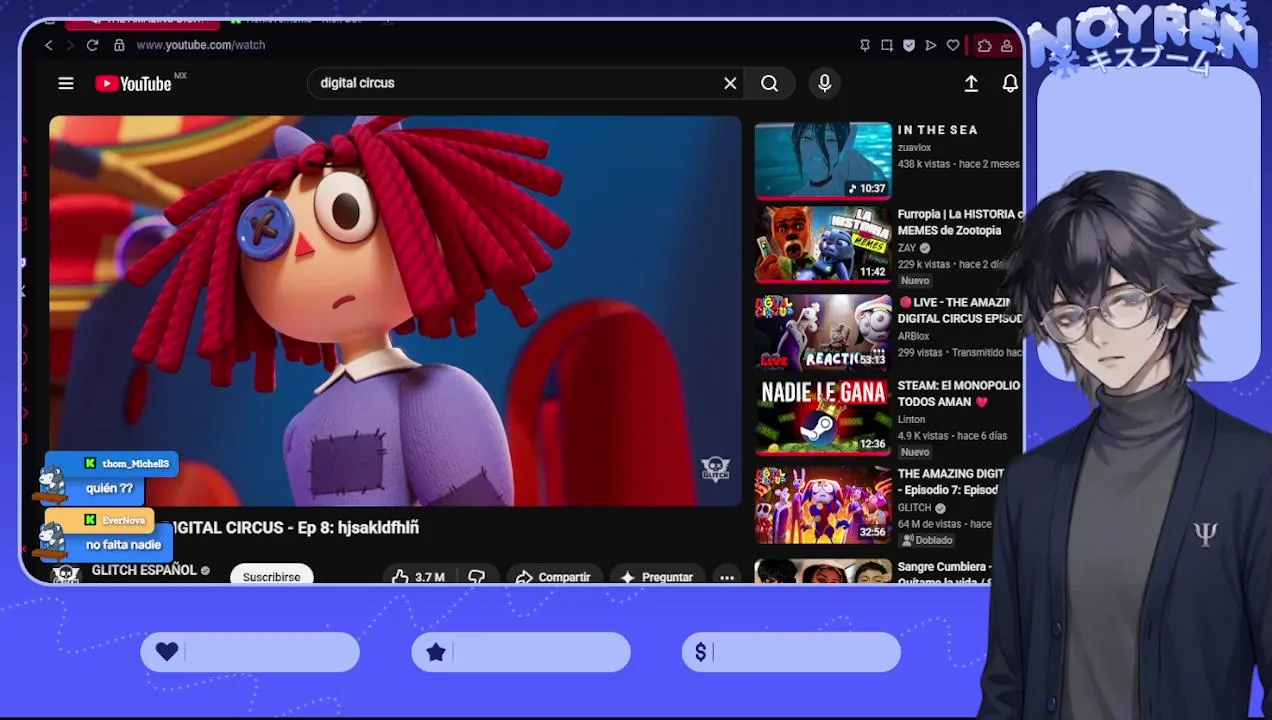
Task: Click the main video player
Action: pos(395,311)
